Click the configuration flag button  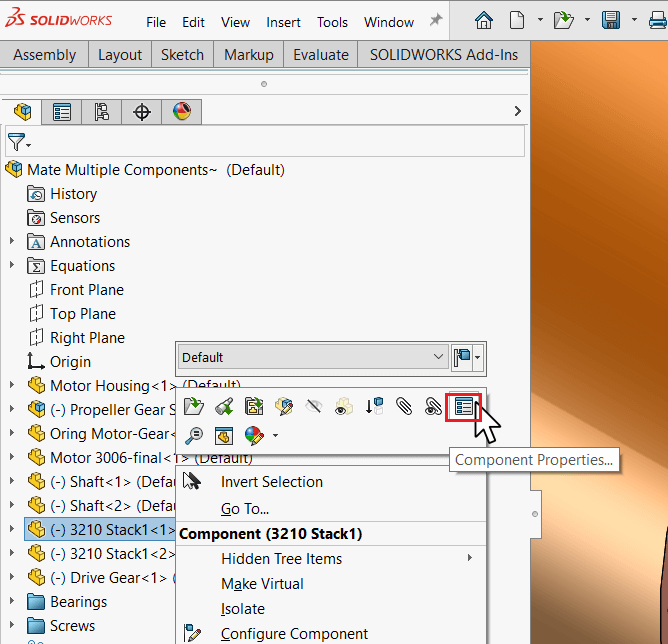462,357
